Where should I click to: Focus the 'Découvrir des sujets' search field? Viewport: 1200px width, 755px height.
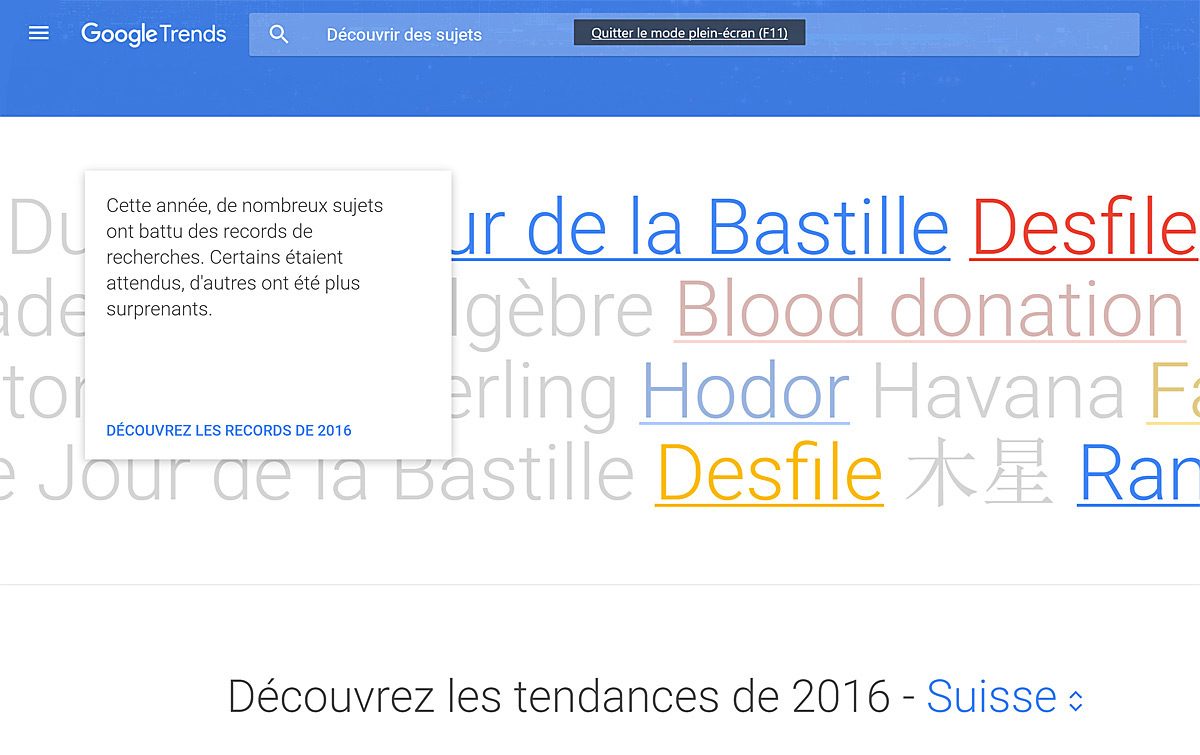coord(694,34)
